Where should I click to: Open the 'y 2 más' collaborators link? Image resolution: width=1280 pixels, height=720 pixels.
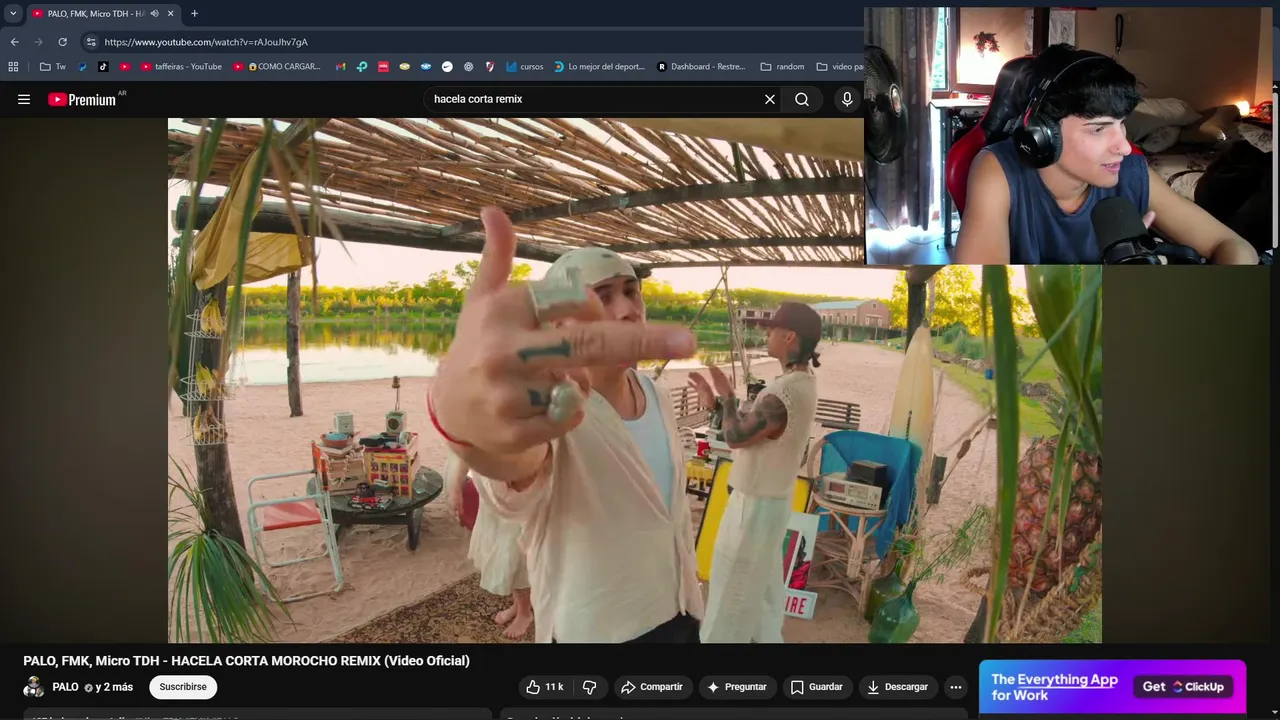[x=114, y=687]
